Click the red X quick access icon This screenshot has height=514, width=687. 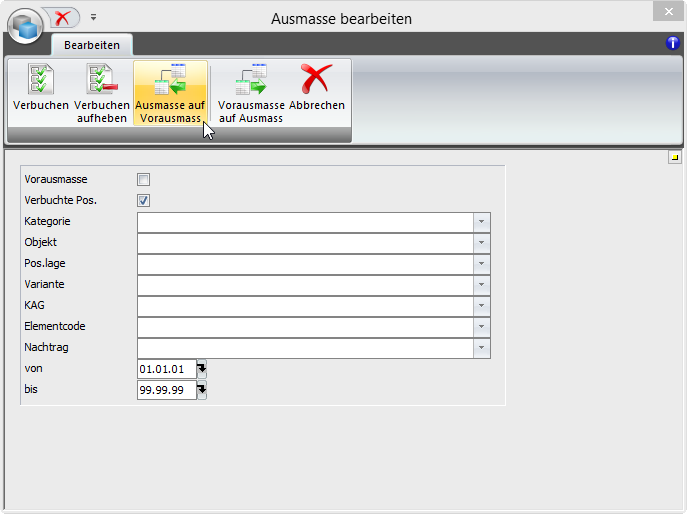pos(63,18)
